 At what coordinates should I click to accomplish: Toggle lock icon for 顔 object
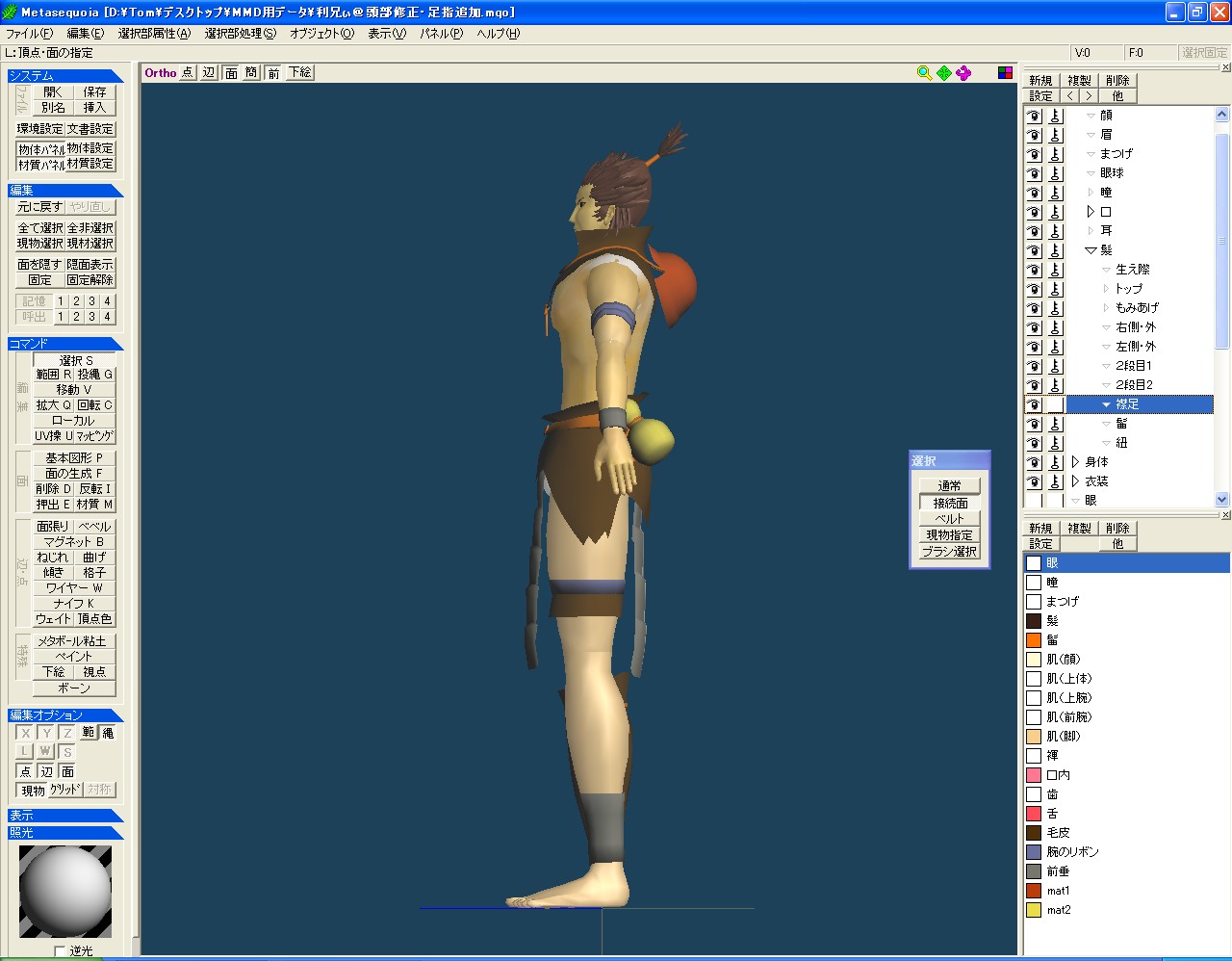1056,116
